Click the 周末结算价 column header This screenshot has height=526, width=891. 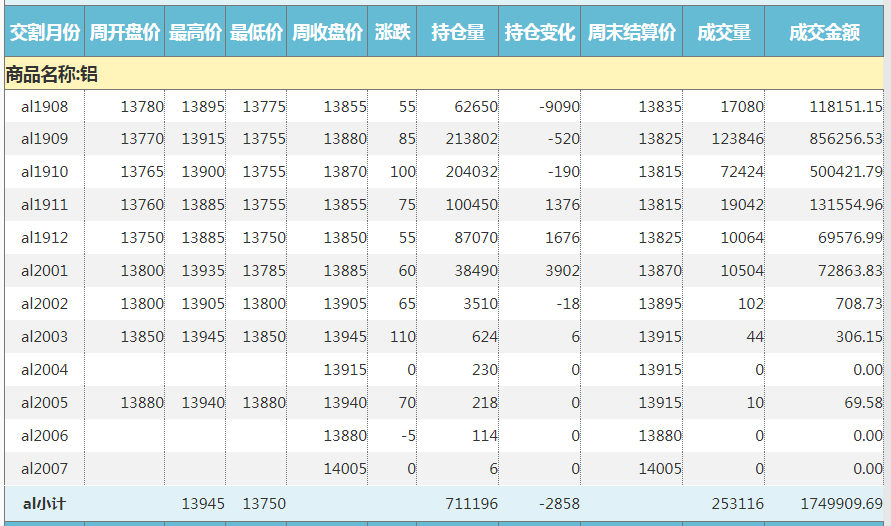pyautogui.click(x=632, y=33)
